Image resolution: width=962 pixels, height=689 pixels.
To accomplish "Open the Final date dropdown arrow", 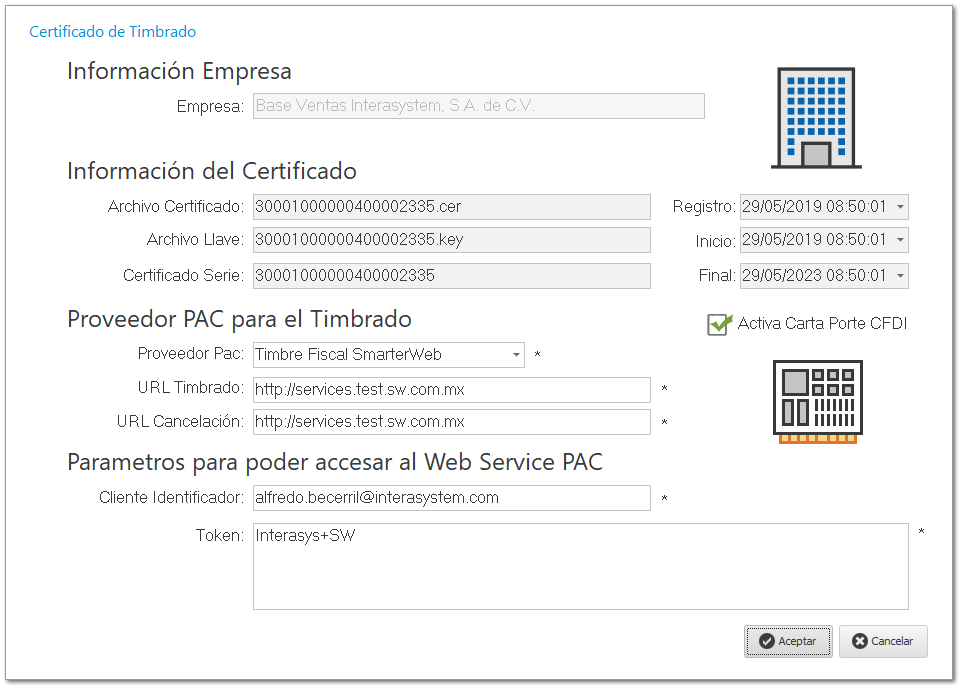I will 900,275.
